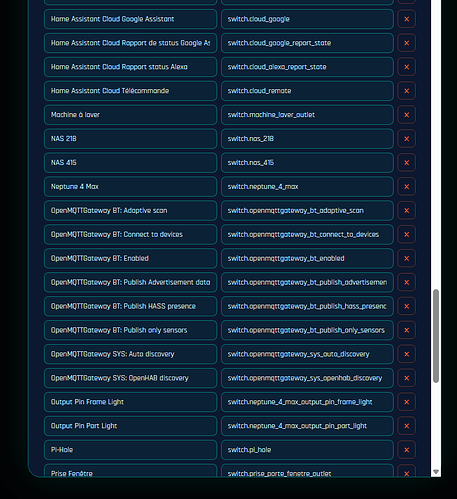Click the vertical scrollbar thumb
The width and height of the screenshot is (457, 499).
pyautogui.click(x=436, y=336)
